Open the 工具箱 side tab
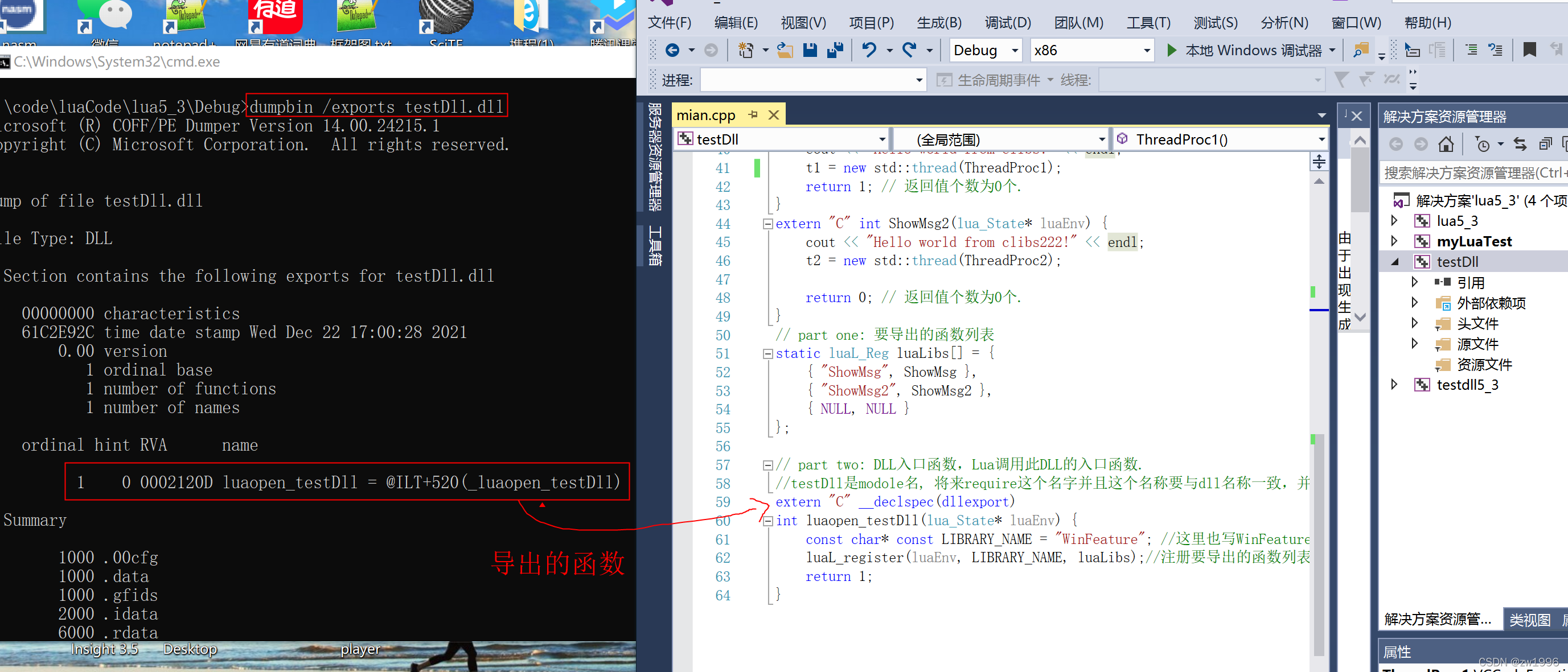Image resolution: width=1568 pixels, height=672 pixels. [655, 246]
